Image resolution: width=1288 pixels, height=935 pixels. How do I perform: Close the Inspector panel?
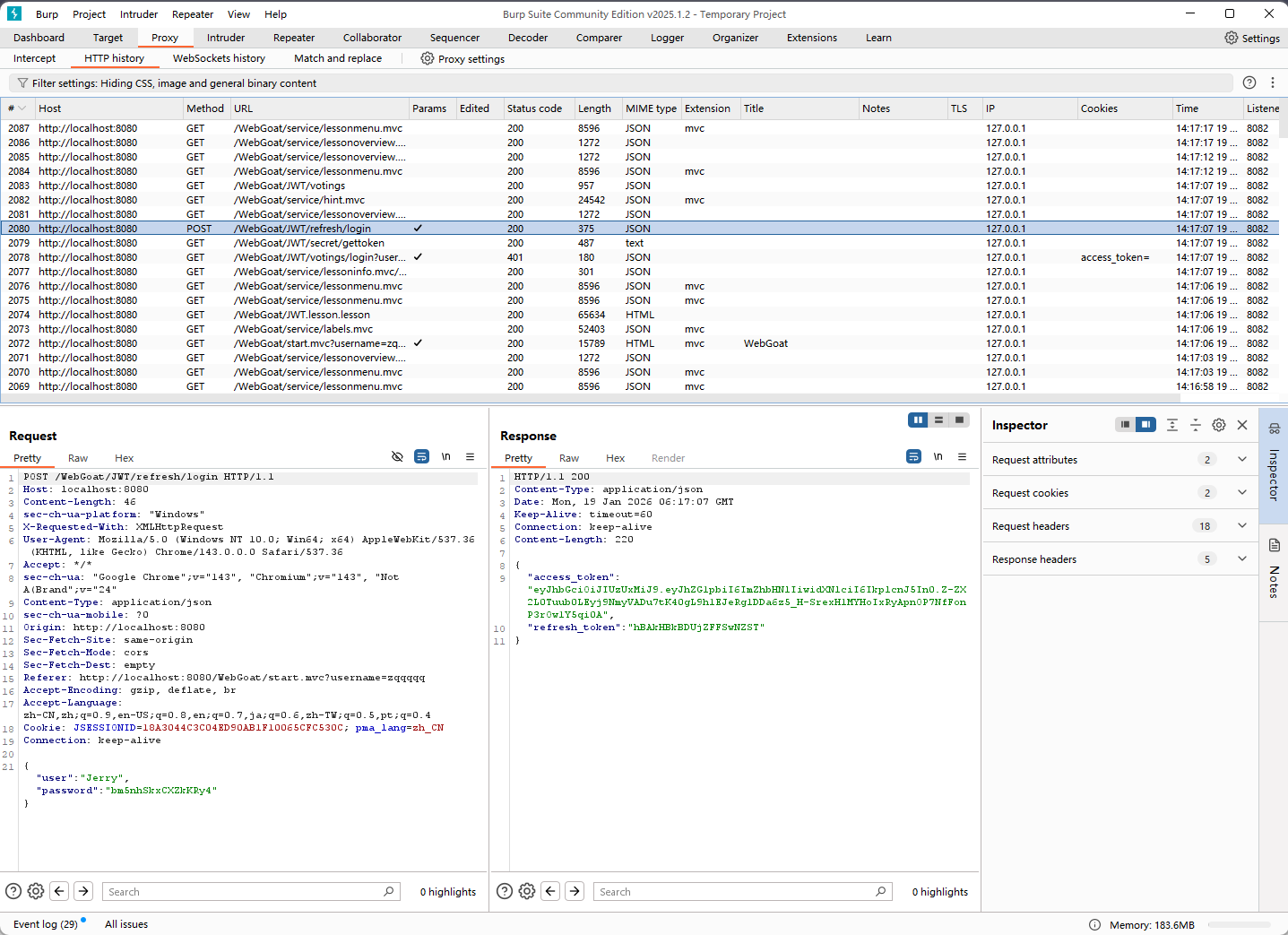coord(1242,425)
